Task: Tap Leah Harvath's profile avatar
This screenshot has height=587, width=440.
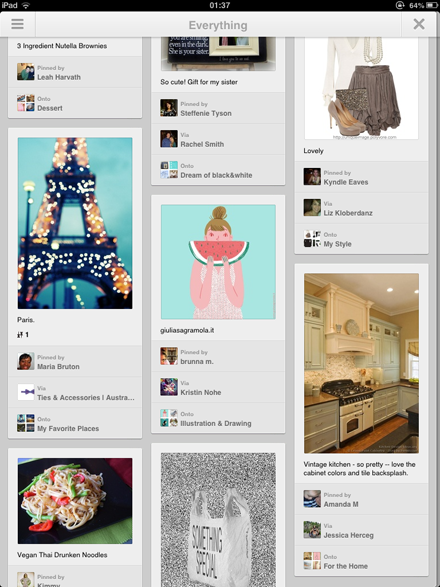Action: point(25,72)
